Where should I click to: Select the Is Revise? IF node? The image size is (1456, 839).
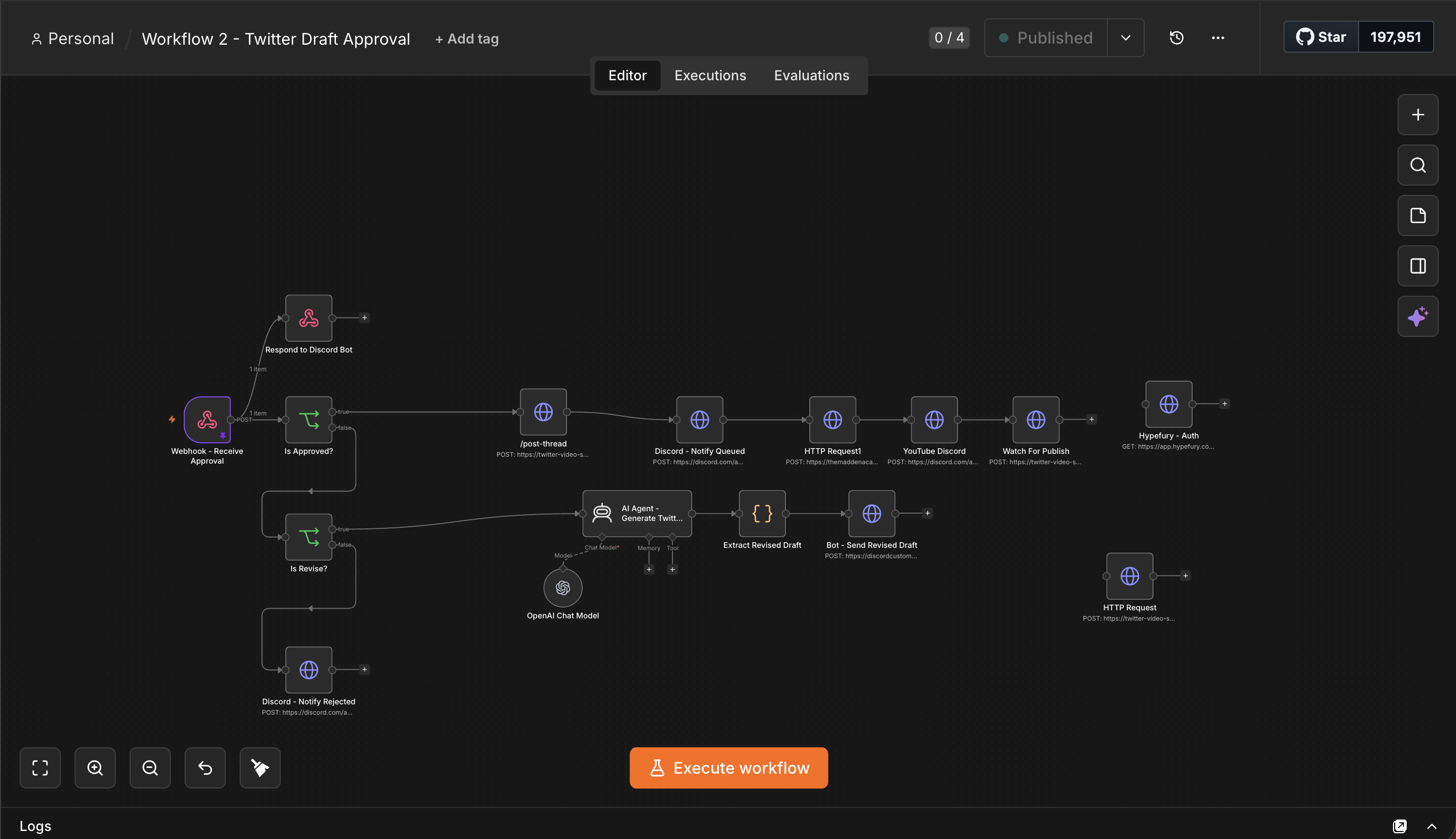[x=308, y=537]
